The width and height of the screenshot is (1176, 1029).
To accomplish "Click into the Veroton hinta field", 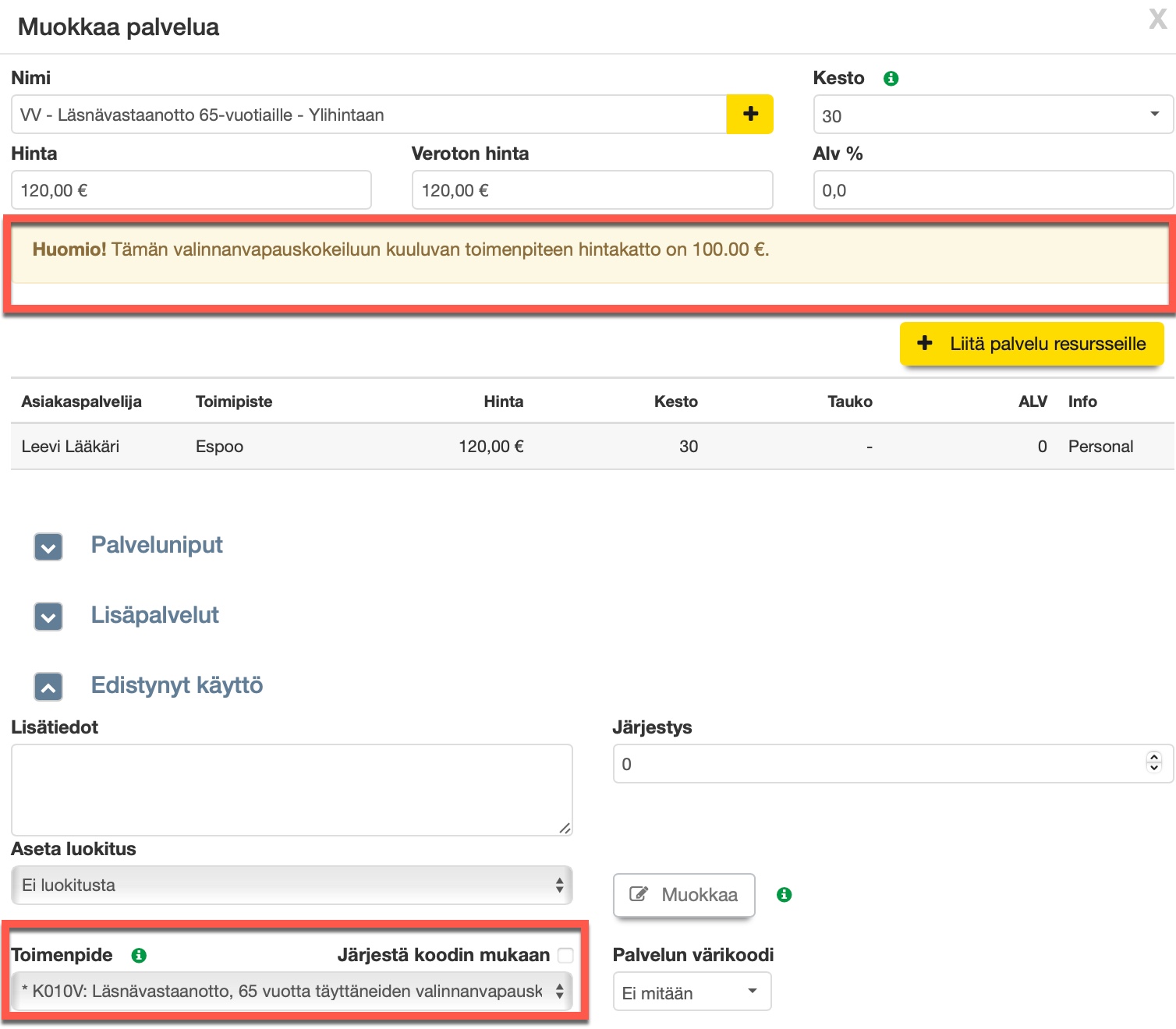I will pos(591,190).
